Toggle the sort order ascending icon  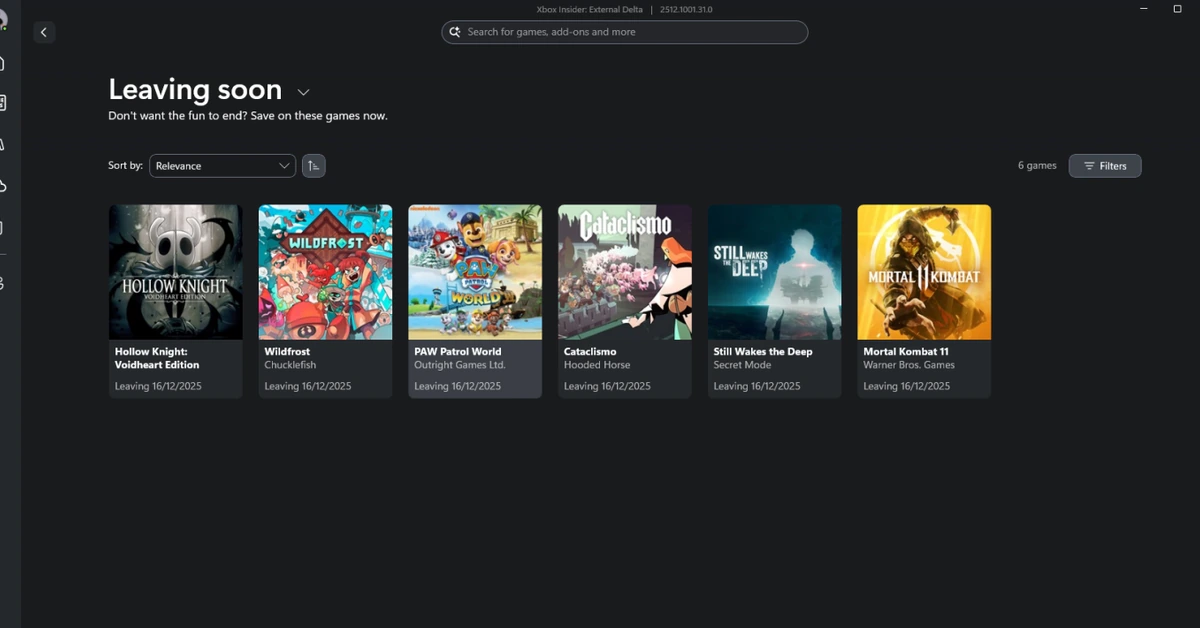[314, 165]
